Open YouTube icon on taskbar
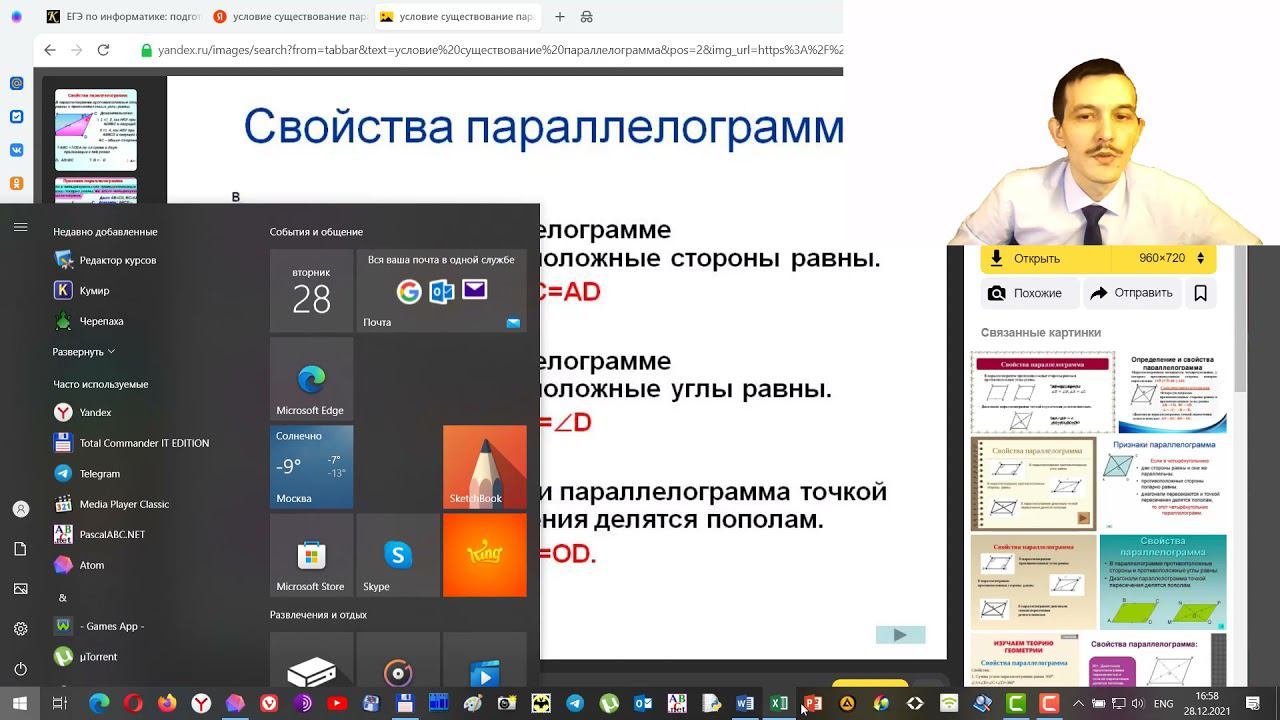This screenshot has width=1280, height=720. (x=337, y=704)
